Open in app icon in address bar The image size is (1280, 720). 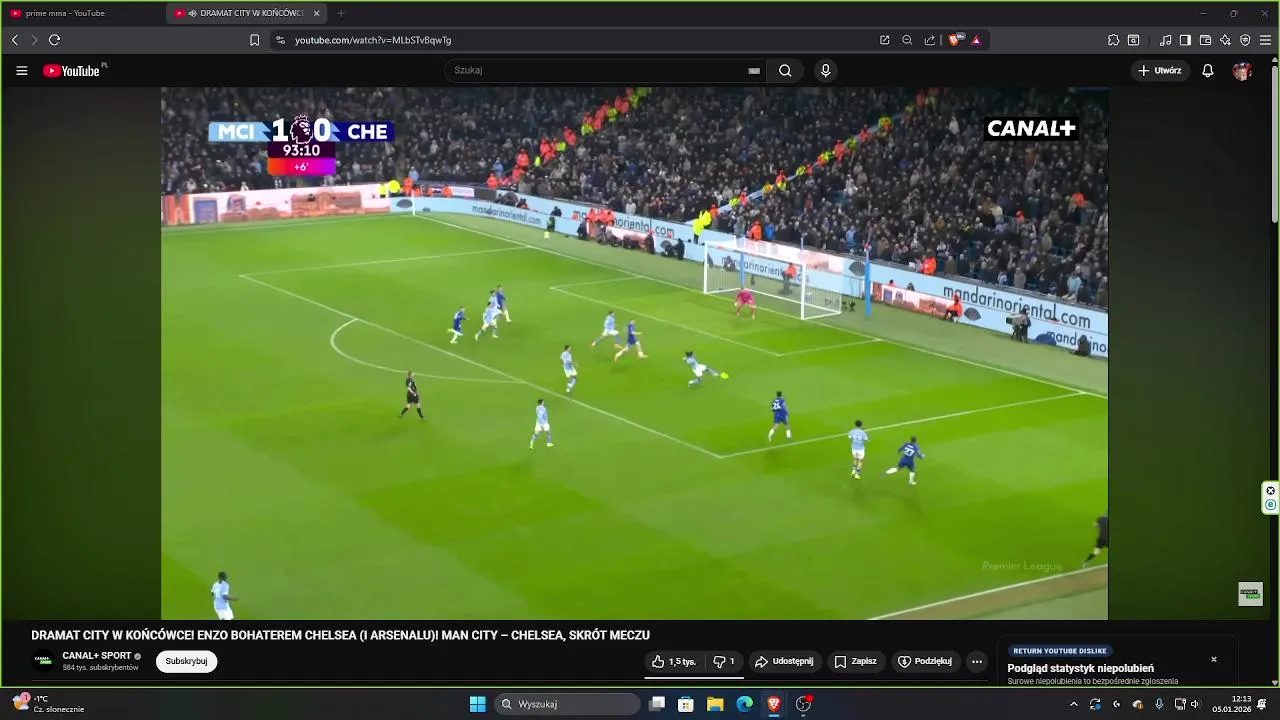(x=885, y=40)
